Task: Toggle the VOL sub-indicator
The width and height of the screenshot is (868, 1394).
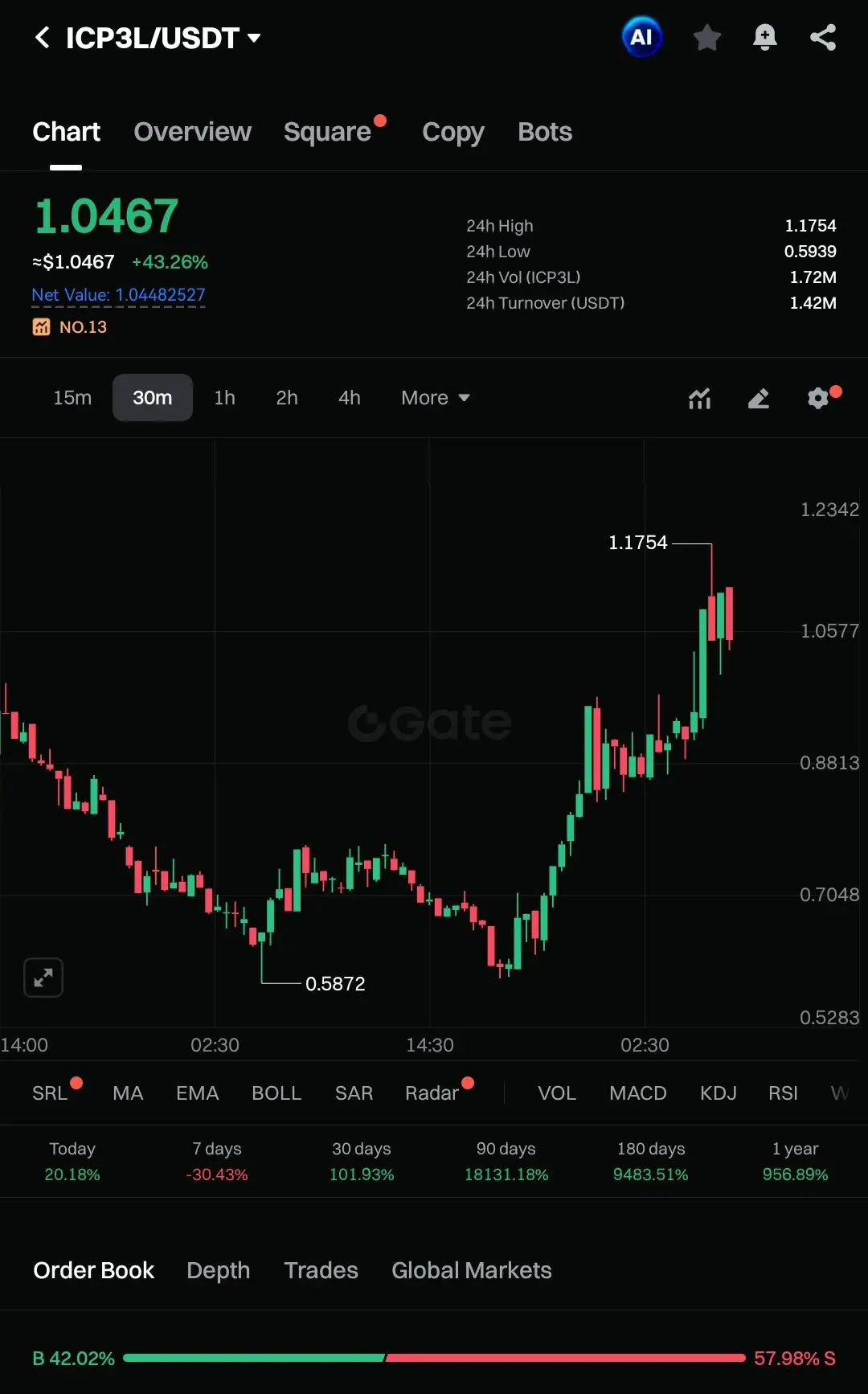Action: point(557,1093)
